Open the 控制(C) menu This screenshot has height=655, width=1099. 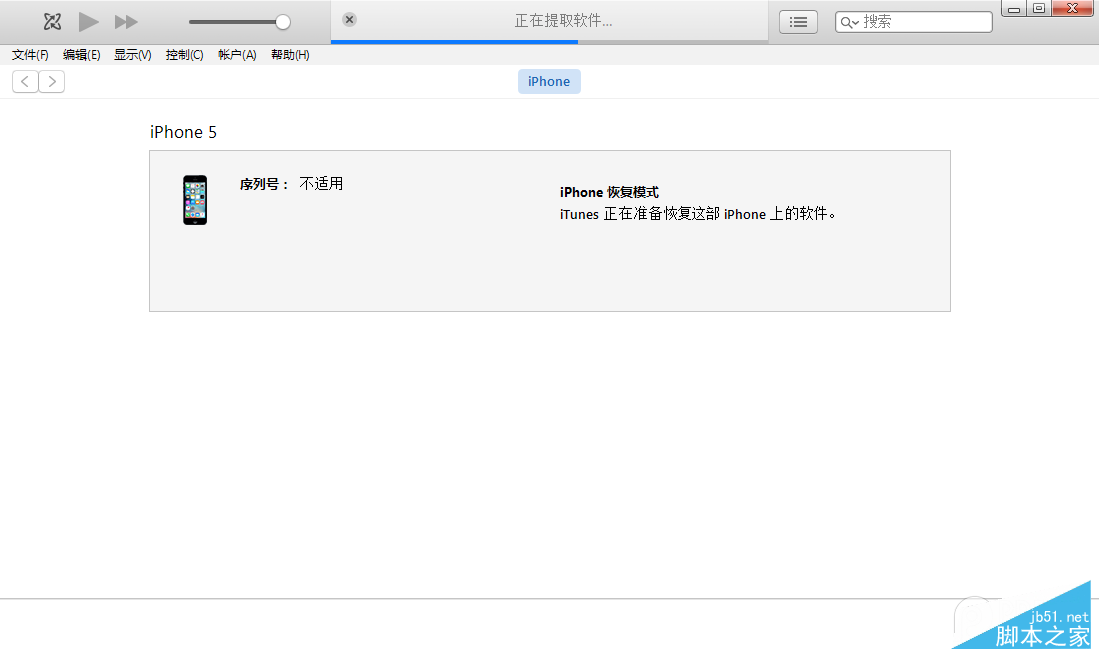point(184,55)
